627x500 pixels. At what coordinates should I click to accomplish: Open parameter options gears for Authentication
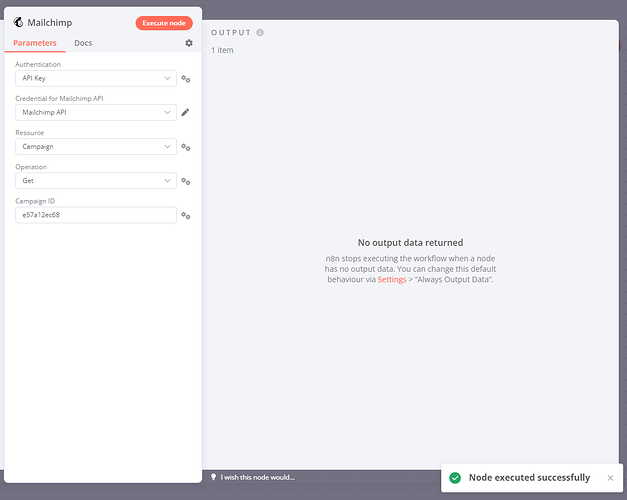(186, 78)
